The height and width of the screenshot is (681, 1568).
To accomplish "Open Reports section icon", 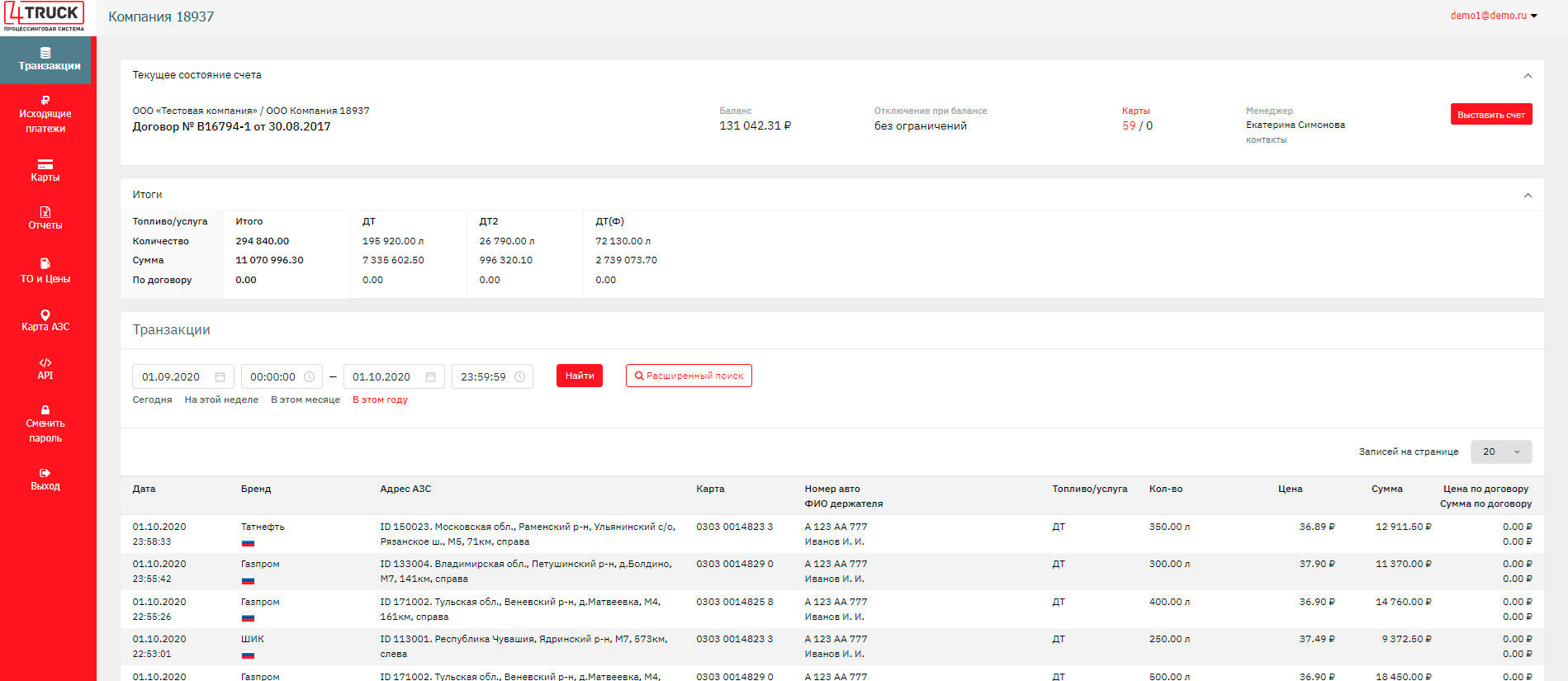I will point(45,212).
